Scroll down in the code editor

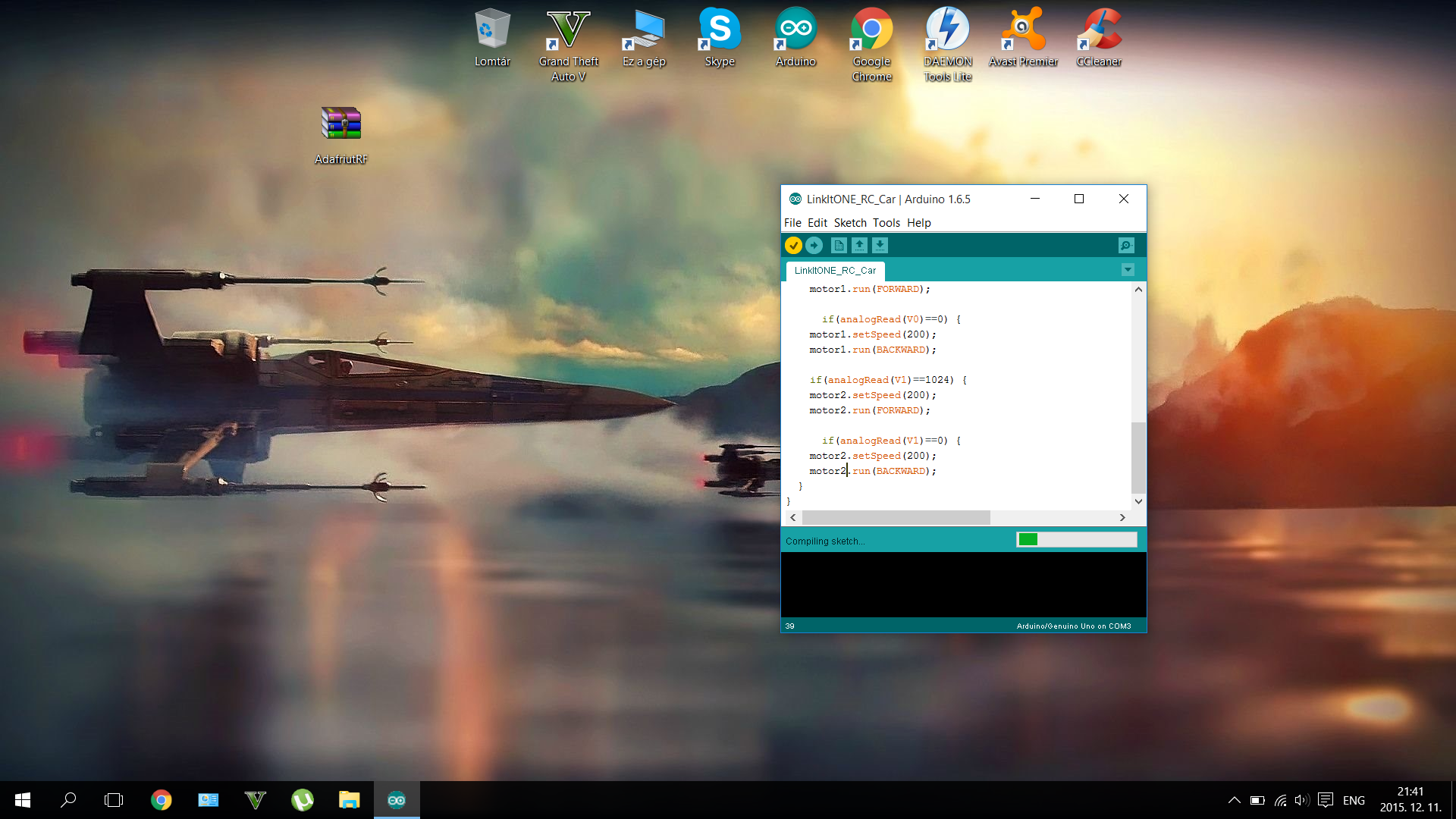[1138, 501]
